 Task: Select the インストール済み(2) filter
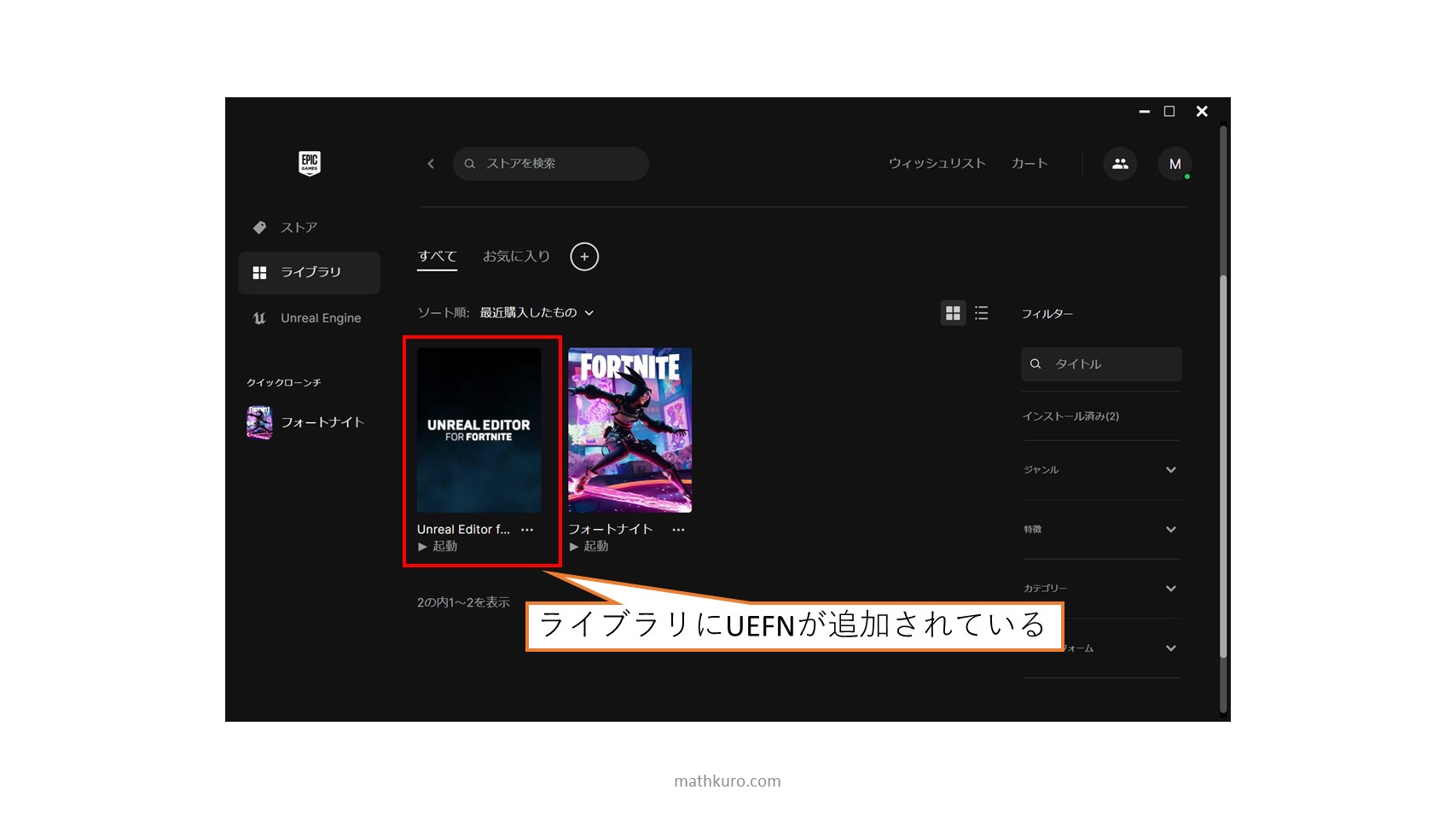1070,416
